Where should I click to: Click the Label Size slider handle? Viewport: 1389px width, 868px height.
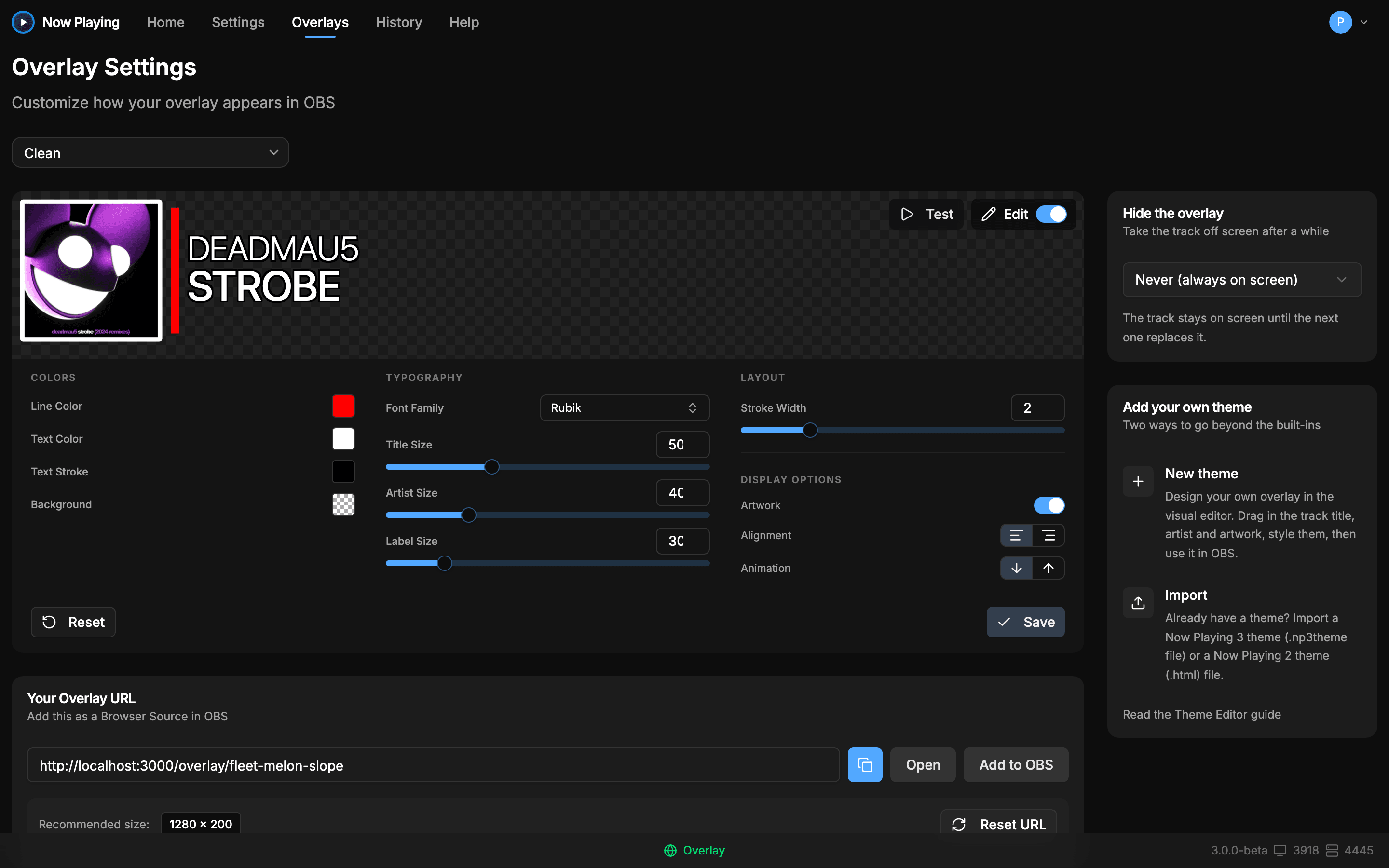(x=444, y=563)
